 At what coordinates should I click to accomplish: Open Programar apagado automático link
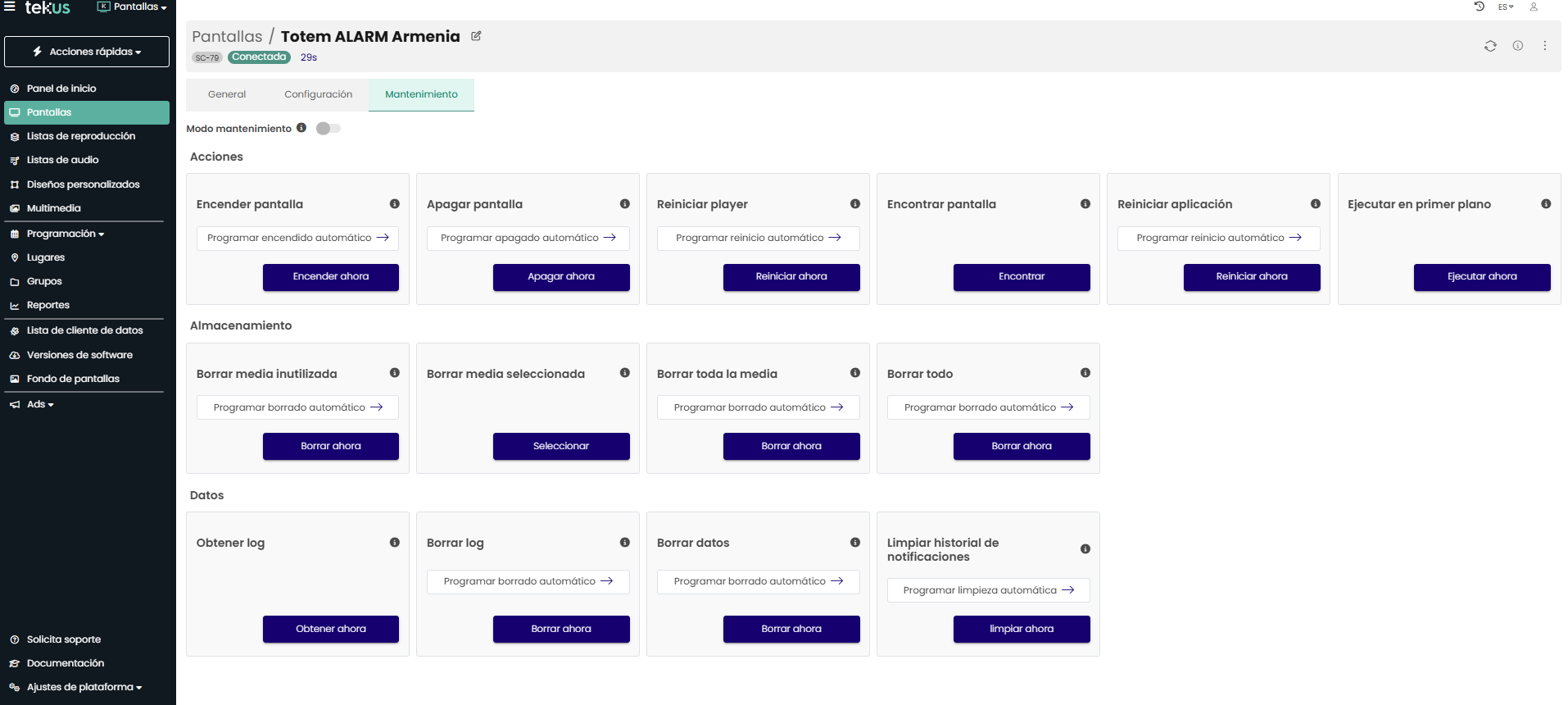click(528, 239)
